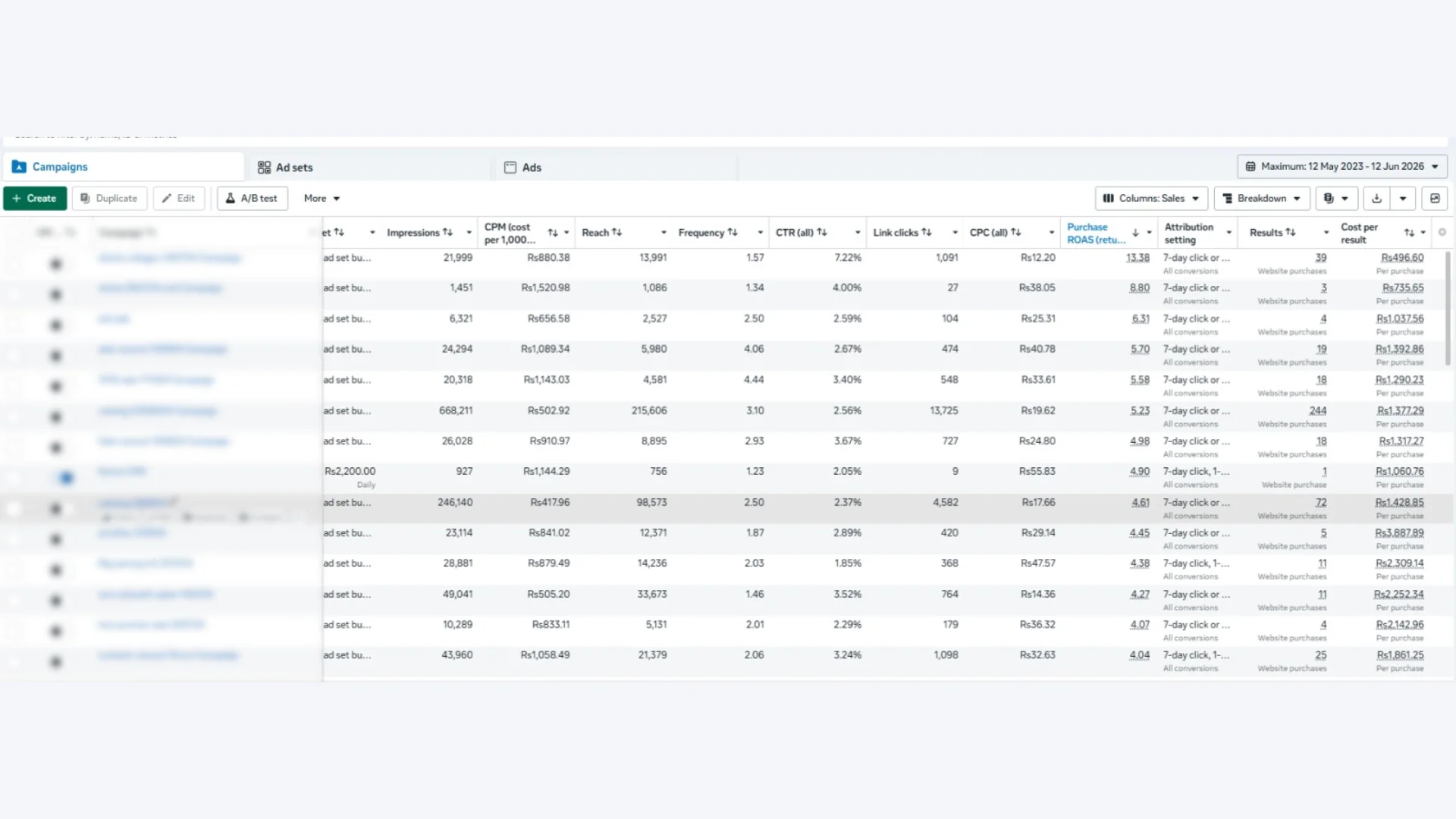Viewport: 1456px width, 819px height.
Task: Open the Columns: Sales dropdown
Action: click(1151, 199)
